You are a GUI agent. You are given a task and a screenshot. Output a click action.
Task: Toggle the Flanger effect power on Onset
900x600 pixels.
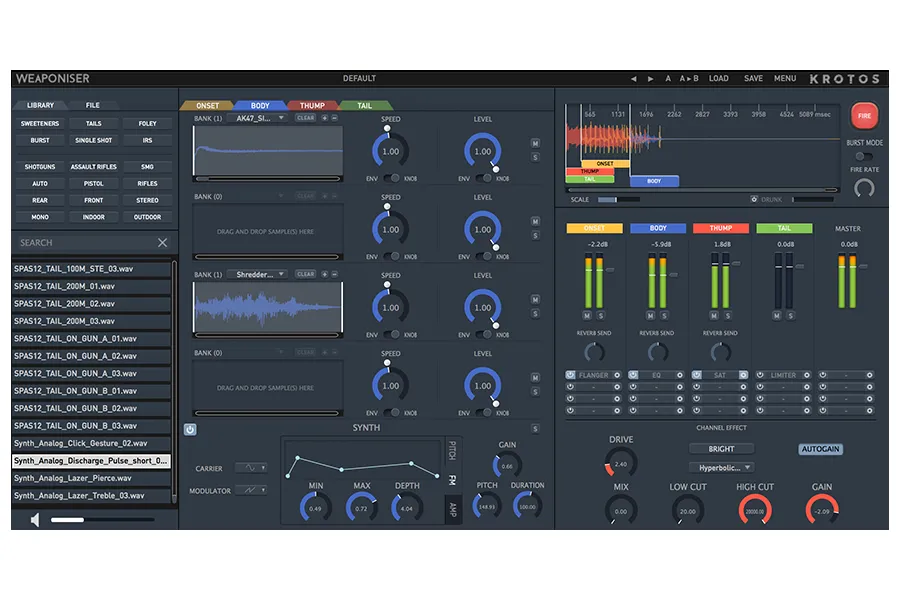click(x=570, y=375)
